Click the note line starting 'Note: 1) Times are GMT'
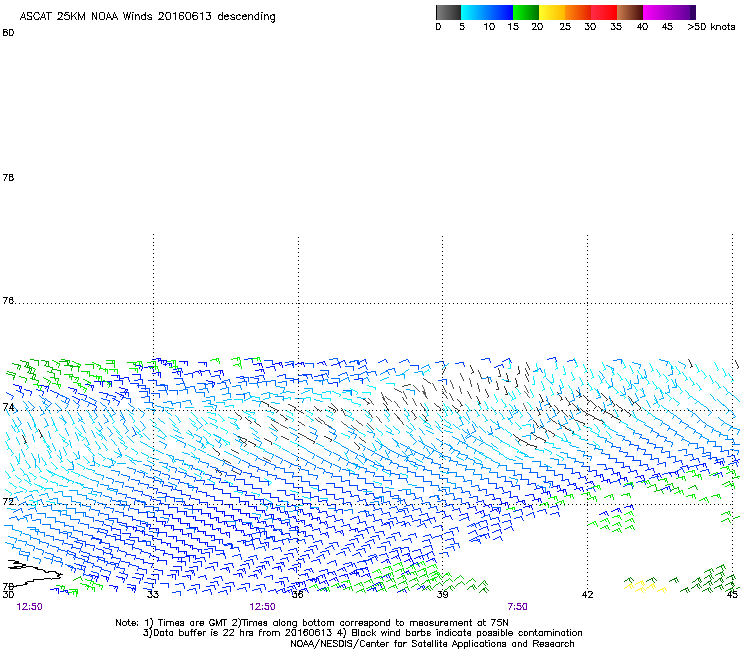This screenshot has height=650, width=740. 312,623
